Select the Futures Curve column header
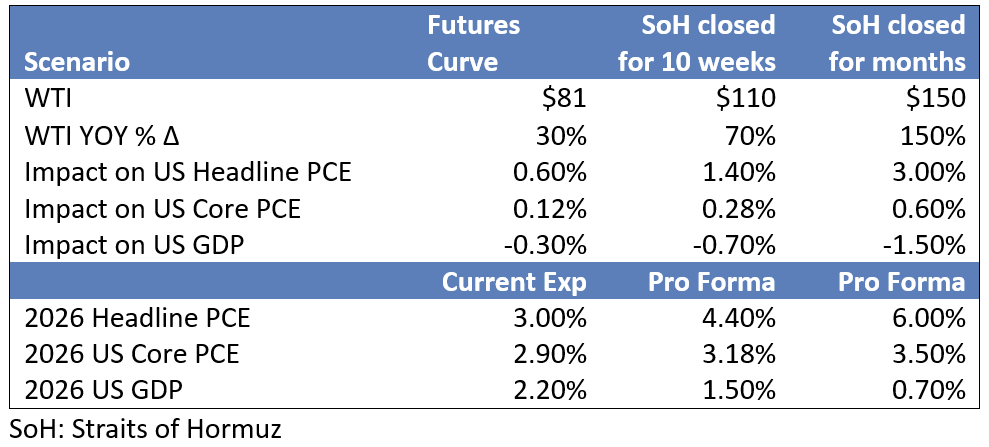989x447 pixels. pos(474,43)
